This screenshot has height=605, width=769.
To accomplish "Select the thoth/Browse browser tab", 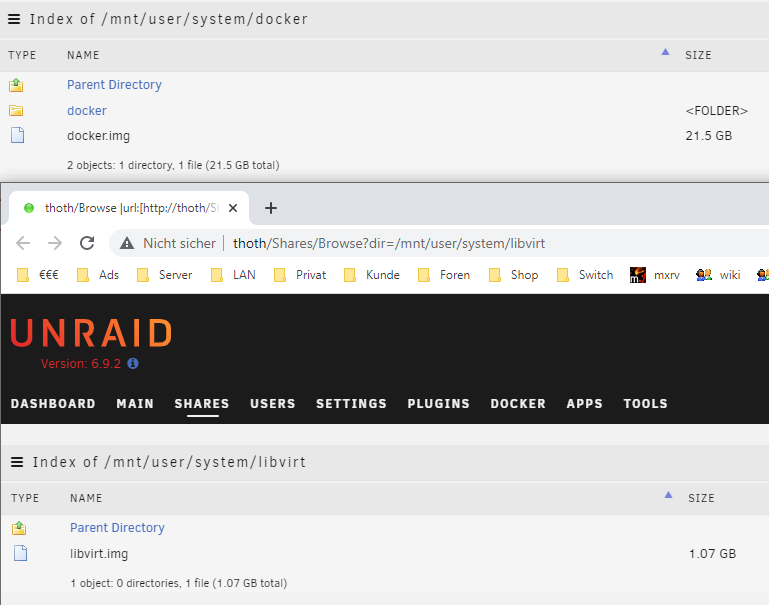I will (x=128, y=208).
